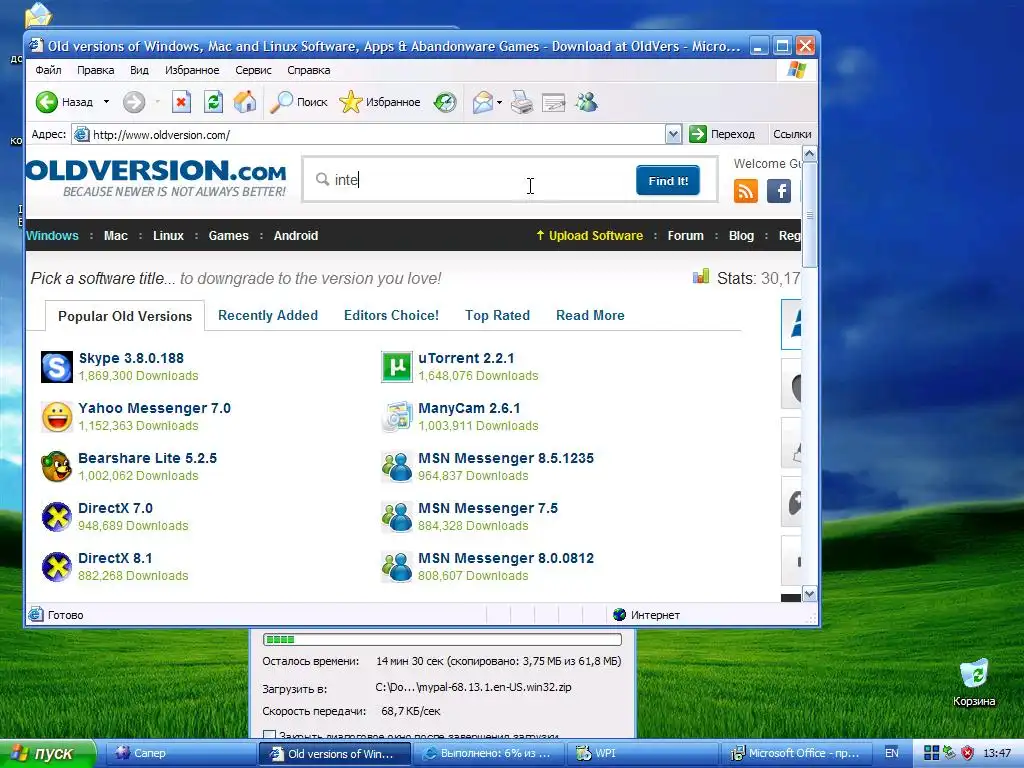Click the Переход go button

point(722,134)
